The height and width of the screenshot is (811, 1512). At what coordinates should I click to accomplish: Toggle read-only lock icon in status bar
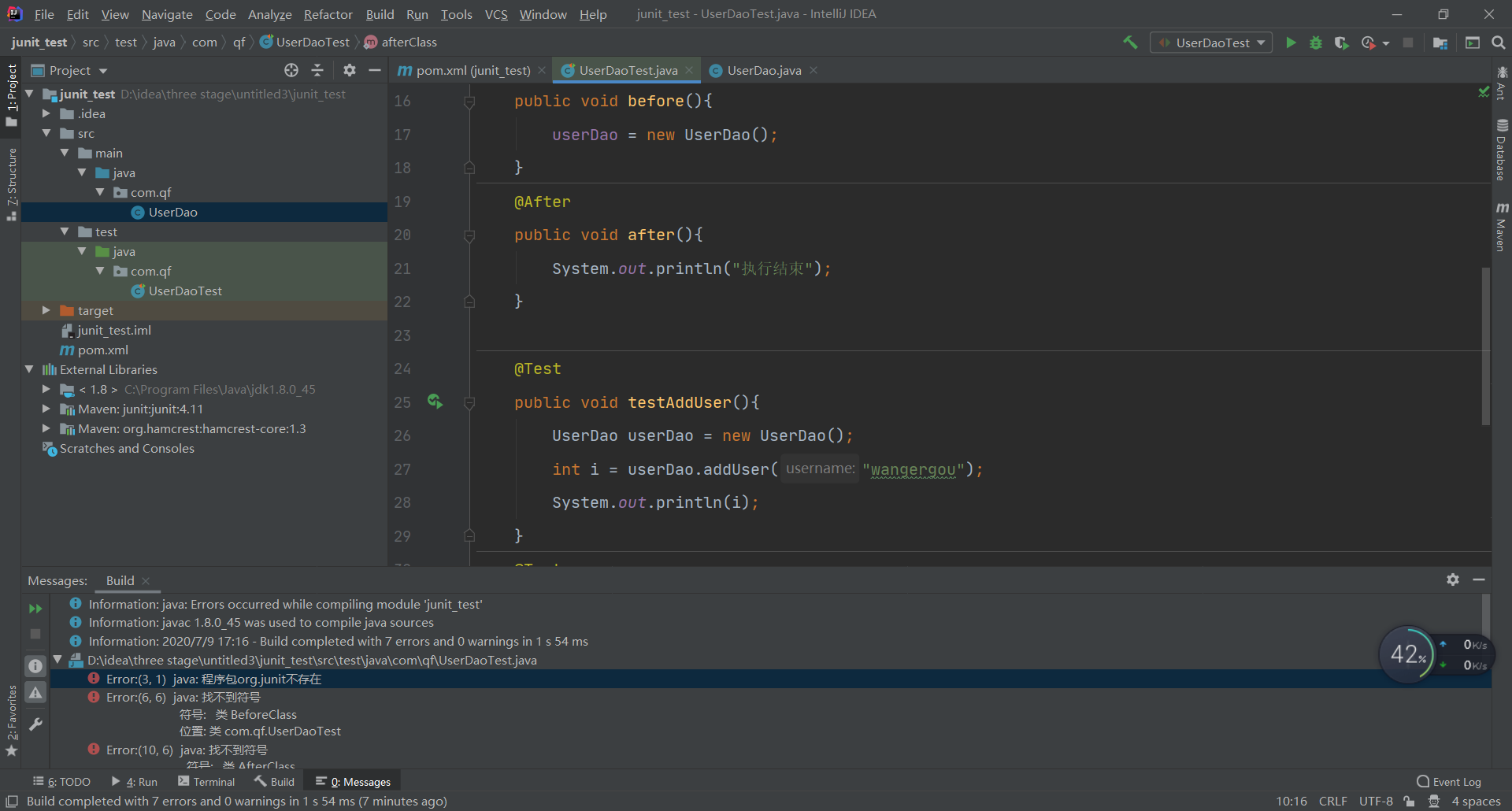[1409, 801]
